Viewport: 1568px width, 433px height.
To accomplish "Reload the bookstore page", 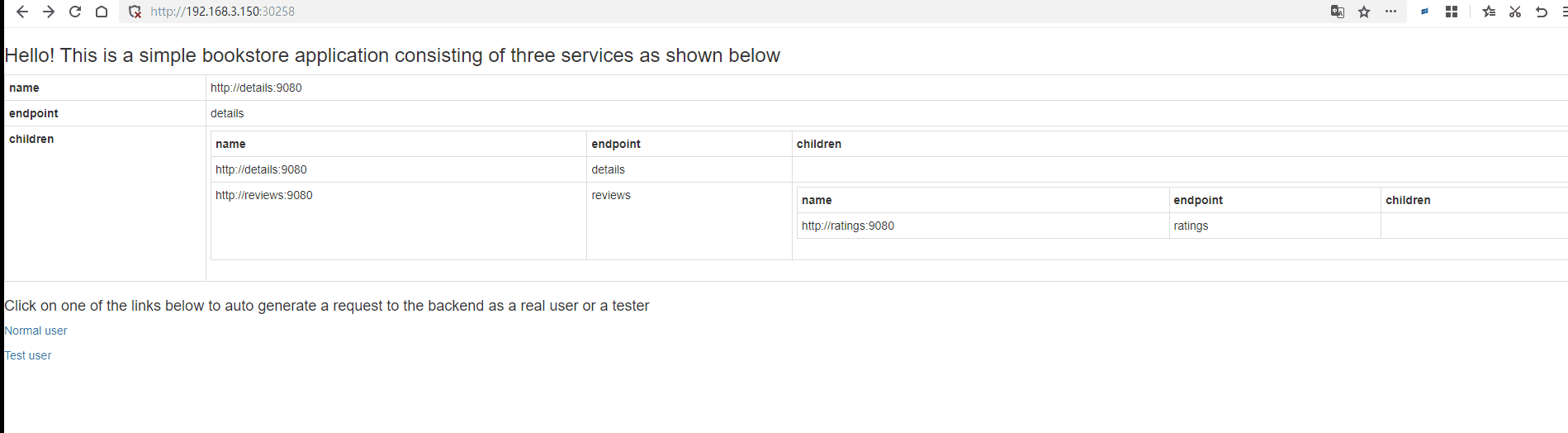I will click(x=75, y=12).
